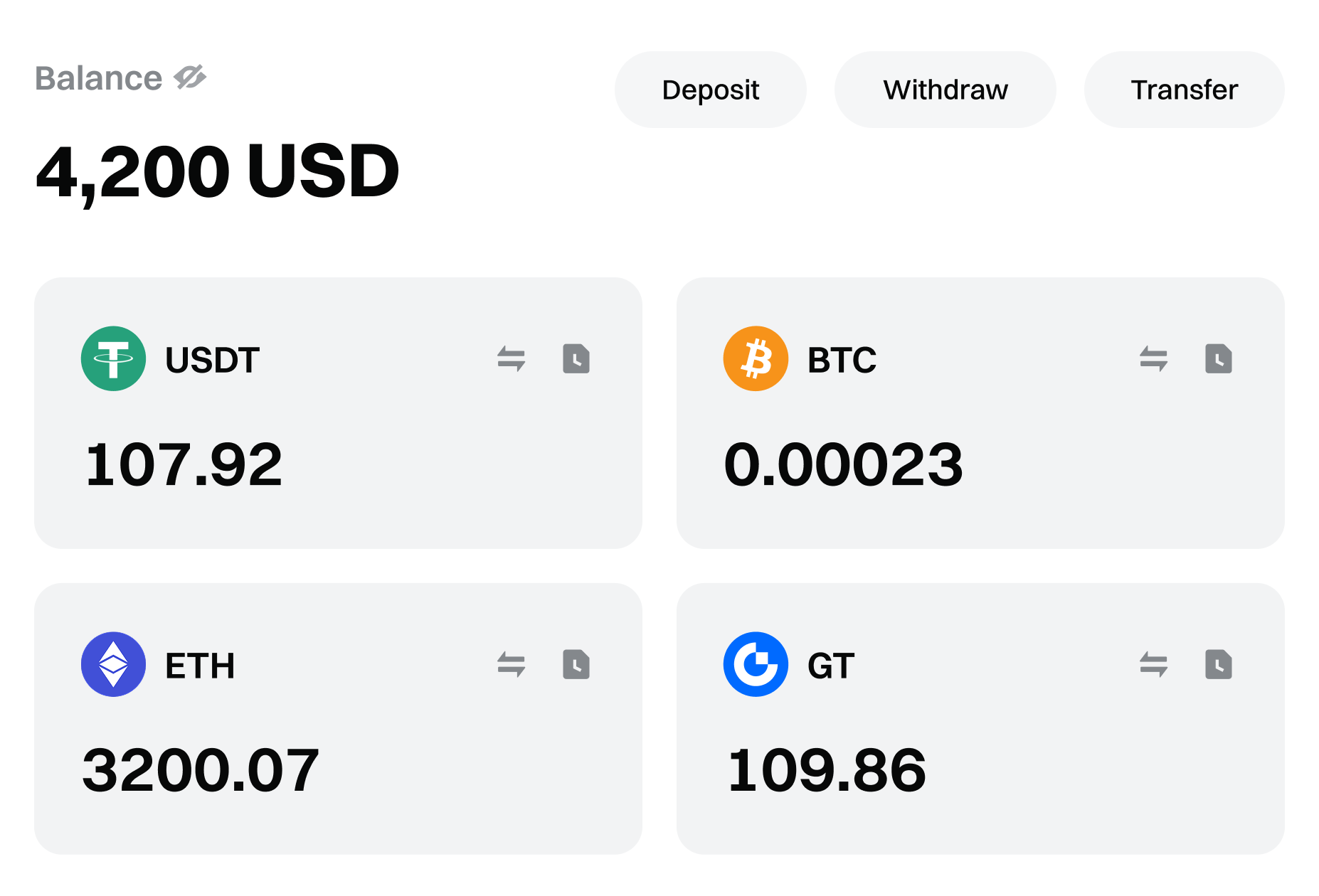
Task: Click the Bitcoin coin icon
Action: [x=756, y=358]
